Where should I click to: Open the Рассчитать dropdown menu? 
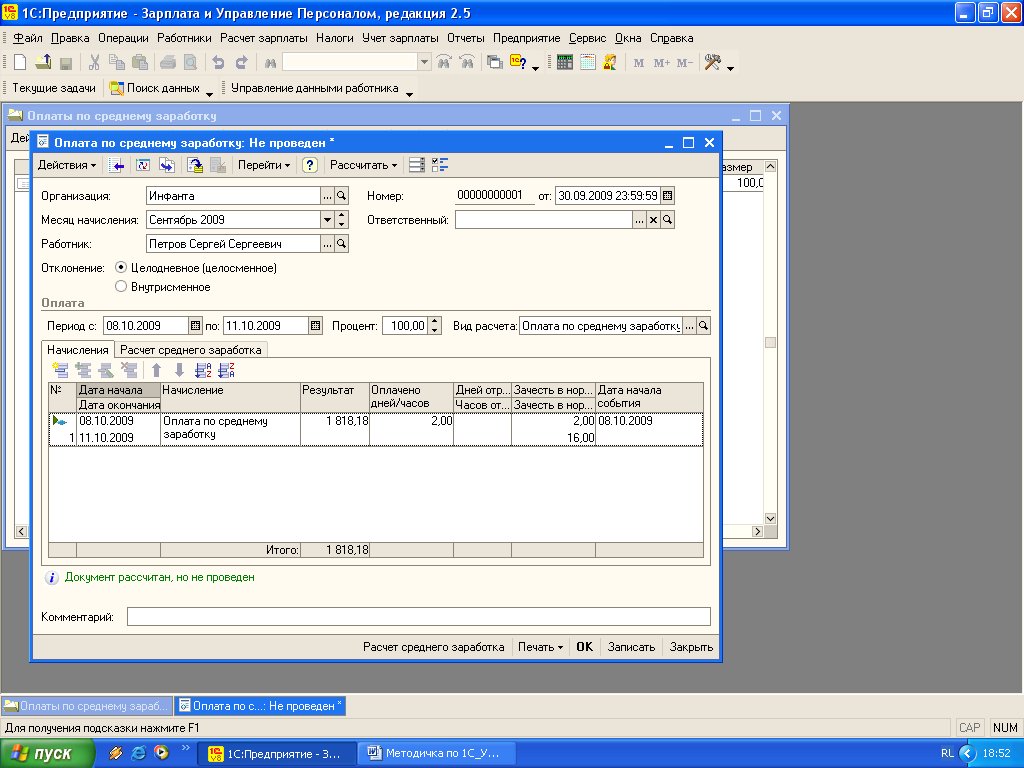coord(364,165)
